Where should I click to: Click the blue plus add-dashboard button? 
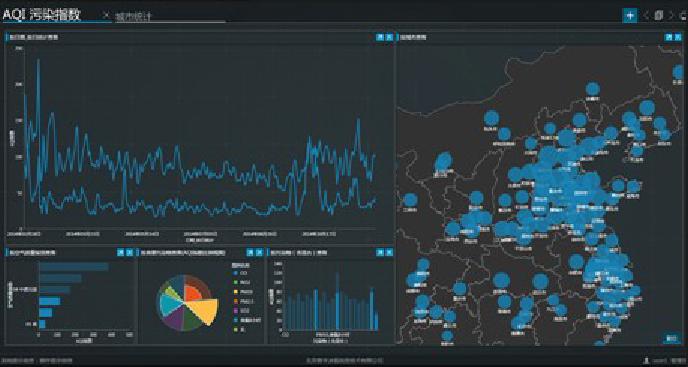pyautogui.click(x=630, y=15)
